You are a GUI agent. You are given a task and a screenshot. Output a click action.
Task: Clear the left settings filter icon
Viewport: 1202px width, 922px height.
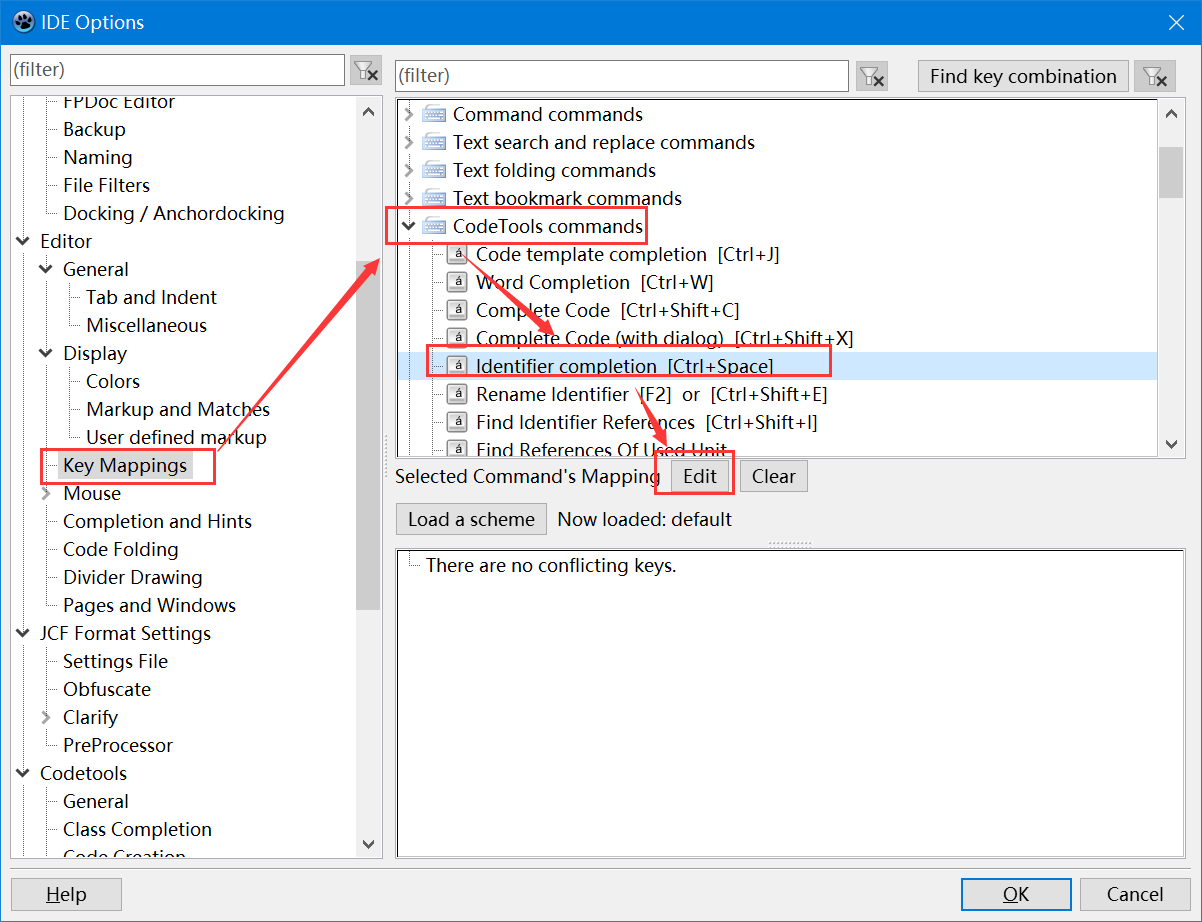[366, 71]
